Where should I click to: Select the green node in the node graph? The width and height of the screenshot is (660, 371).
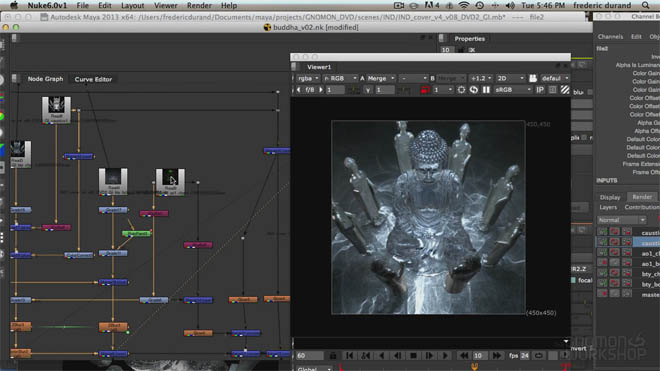tap(136, 233)
